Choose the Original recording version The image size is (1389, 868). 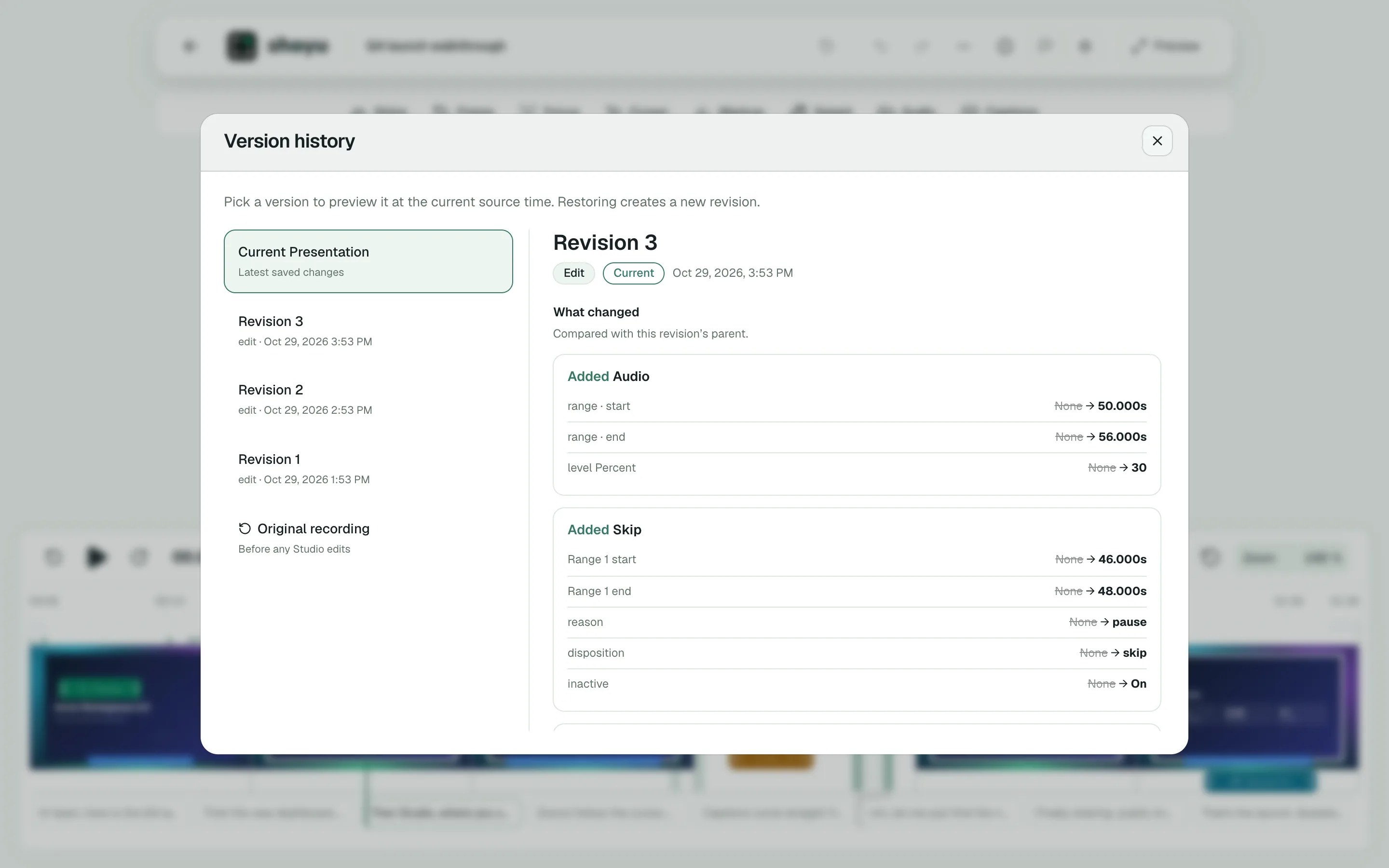[368, 538]
